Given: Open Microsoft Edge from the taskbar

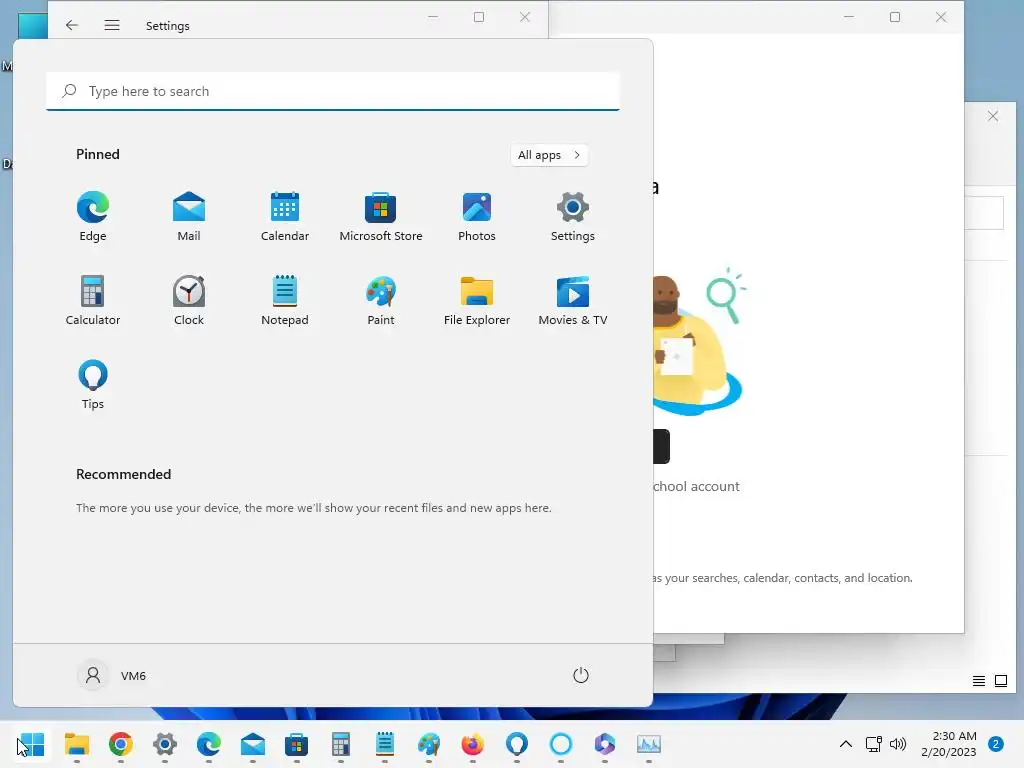Looking at the screenshot, I should point(209,744).
